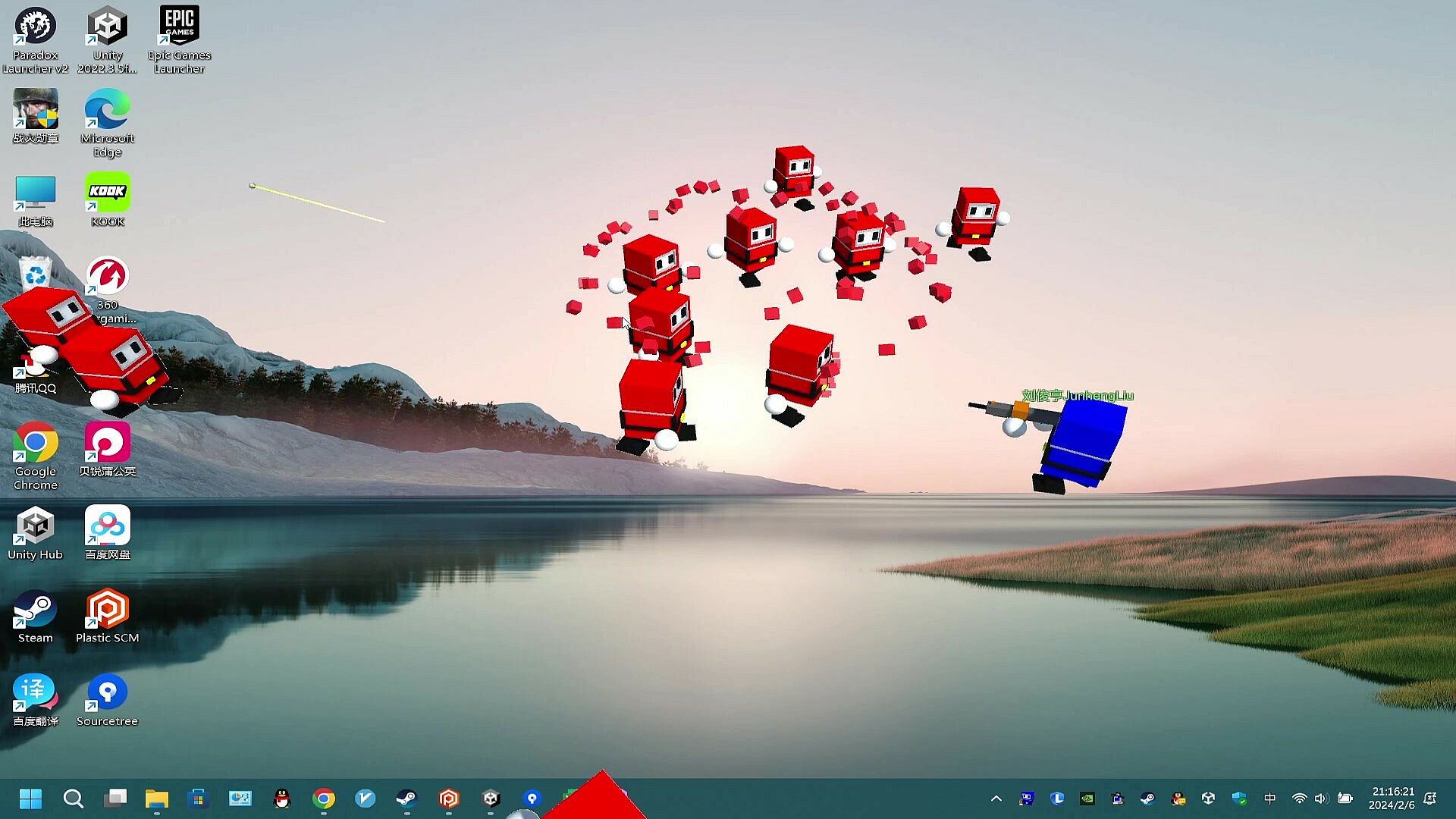The height and width of the screenshot is (819, 1456).
Task: Click the speaker volume tray icon
Action: click(x=1321, y=798)
